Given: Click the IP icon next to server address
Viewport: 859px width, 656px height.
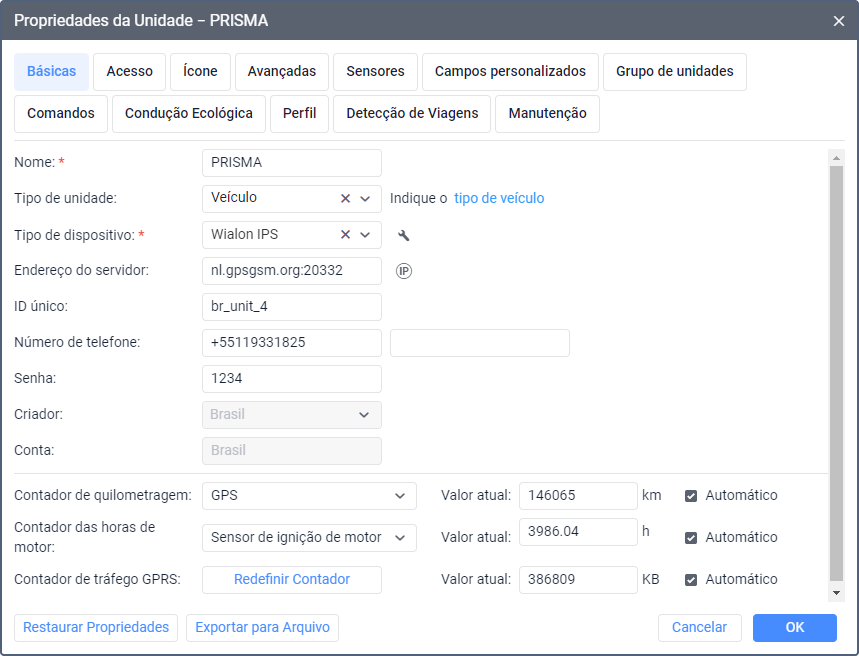Looking at the screenshot, I should pos(404,271).
